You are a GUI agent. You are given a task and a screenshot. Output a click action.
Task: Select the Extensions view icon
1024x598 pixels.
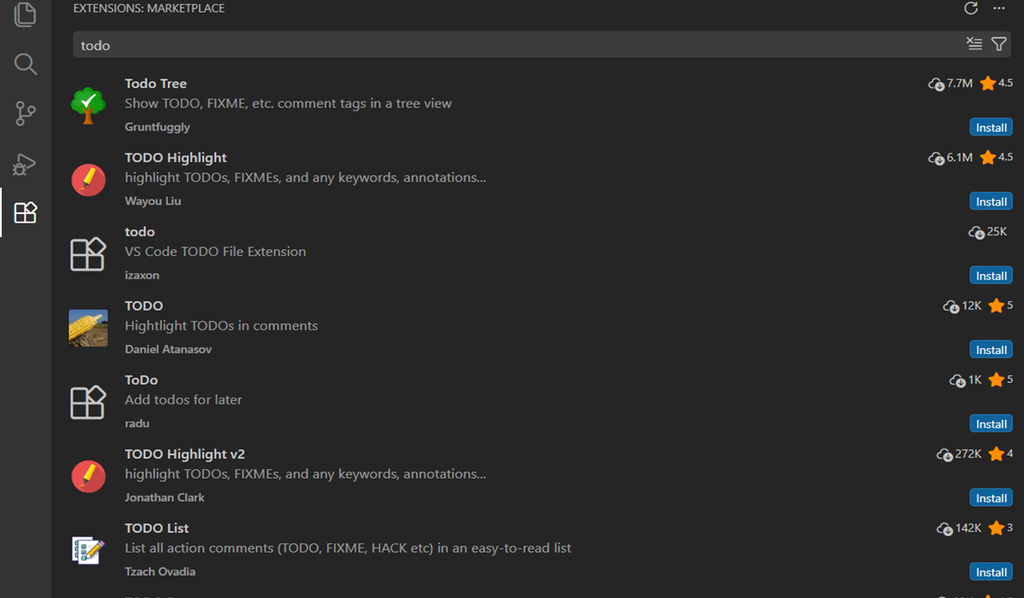(x=25, y=213)
